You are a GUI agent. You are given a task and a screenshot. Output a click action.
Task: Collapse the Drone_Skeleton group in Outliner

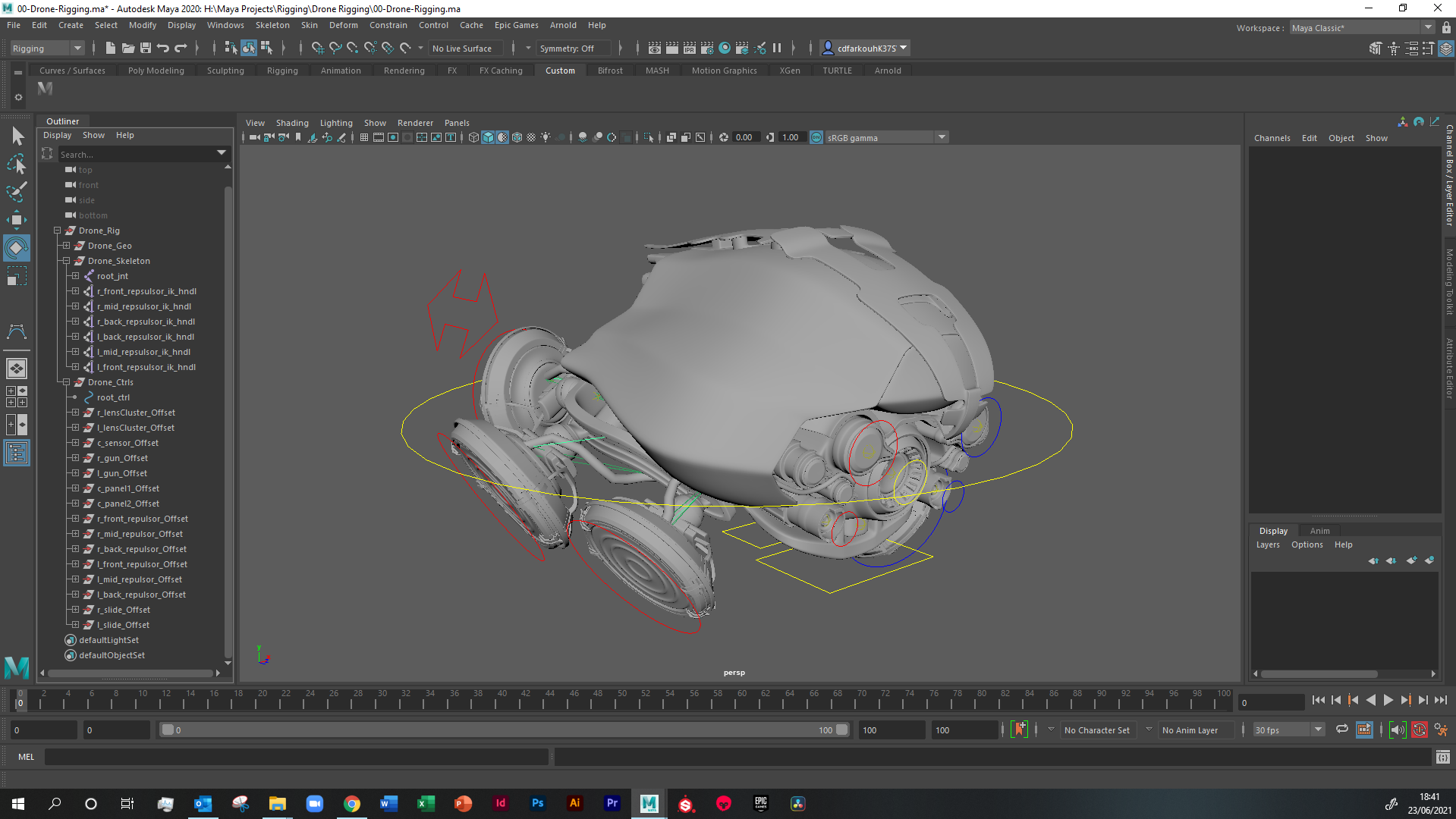67,261
